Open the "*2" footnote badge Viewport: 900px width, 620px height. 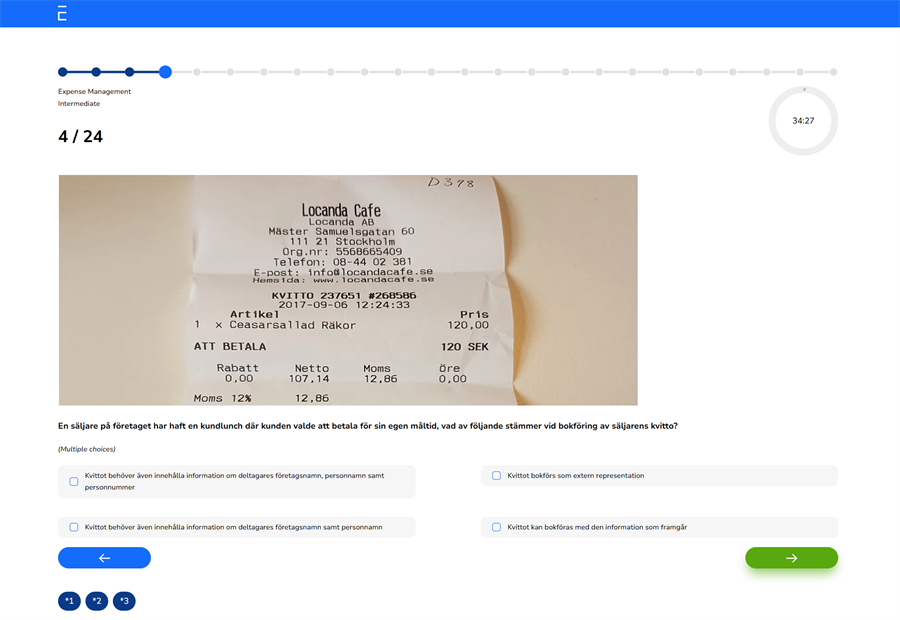[x=96, y=601]
